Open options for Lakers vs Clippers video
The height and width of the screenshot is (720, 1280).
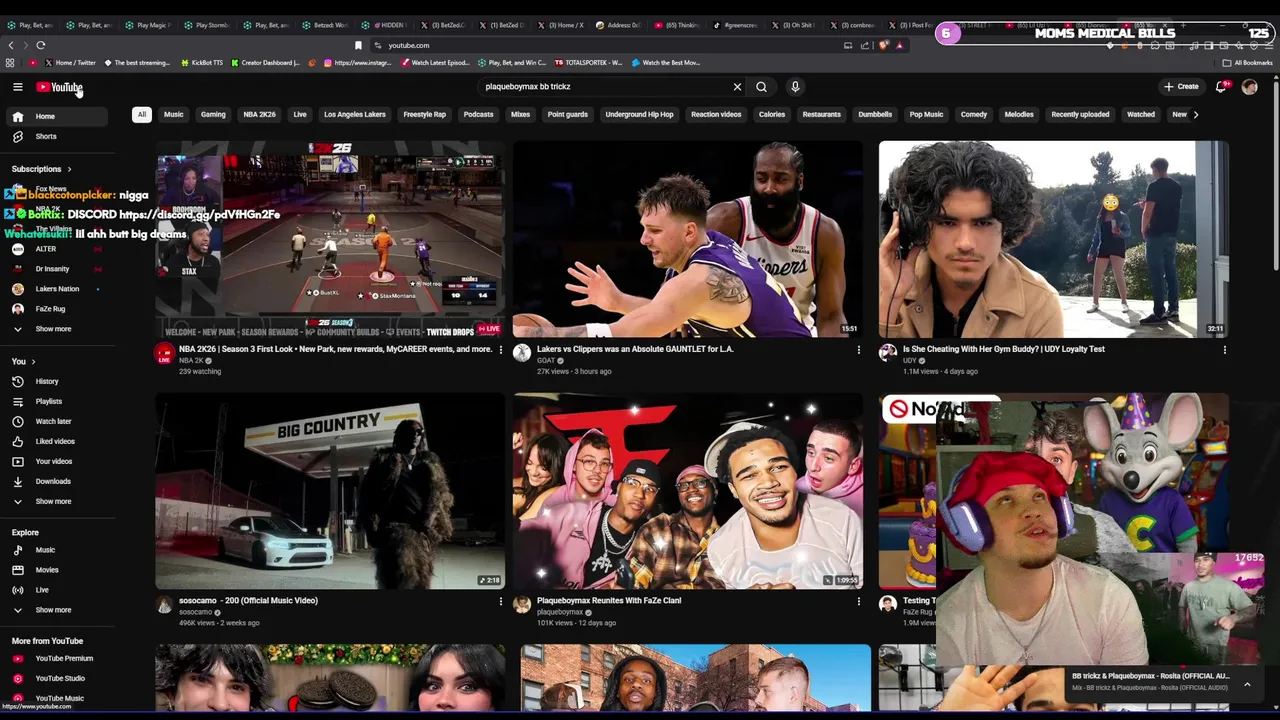(x=858, y=350)
